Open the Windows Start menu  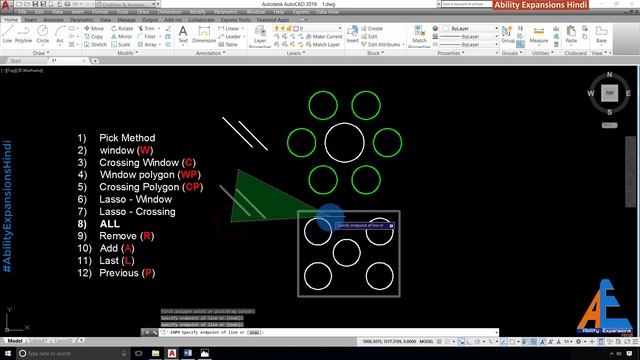8,353
